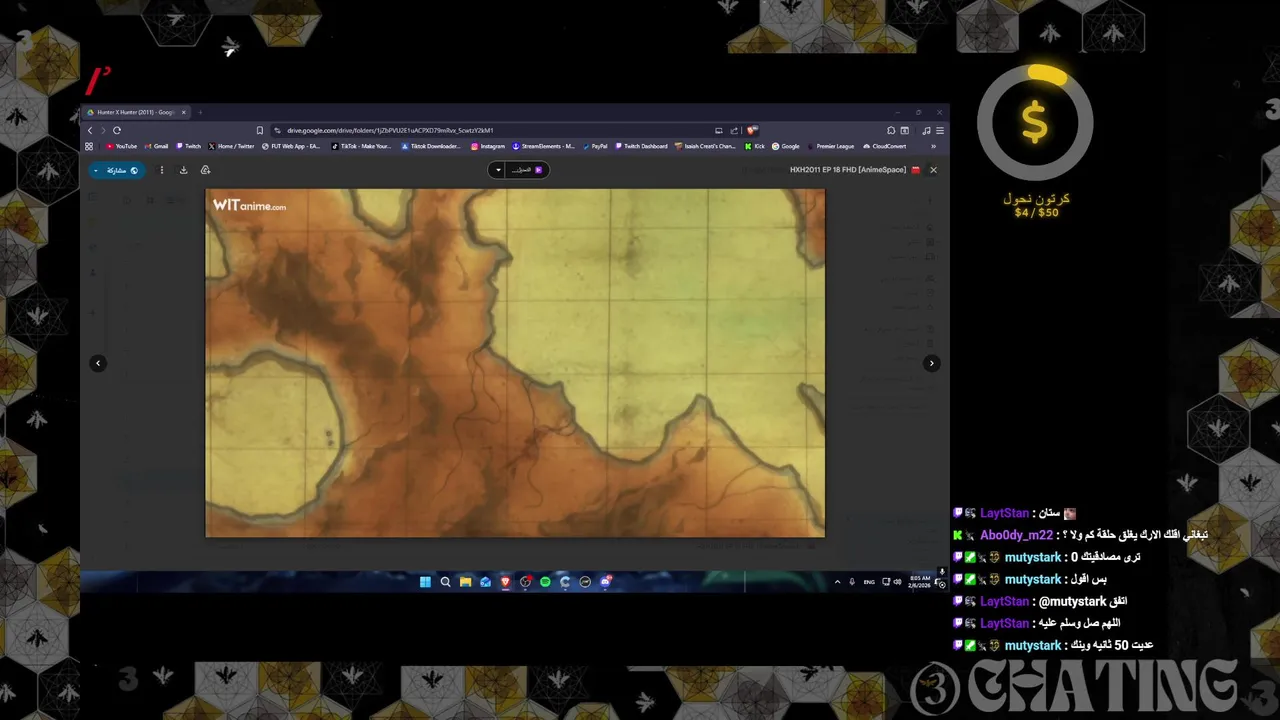The width and height of the screenshot is (1280, 720).
Task: Click the browser forward arrow
Action: click(103, 130)
